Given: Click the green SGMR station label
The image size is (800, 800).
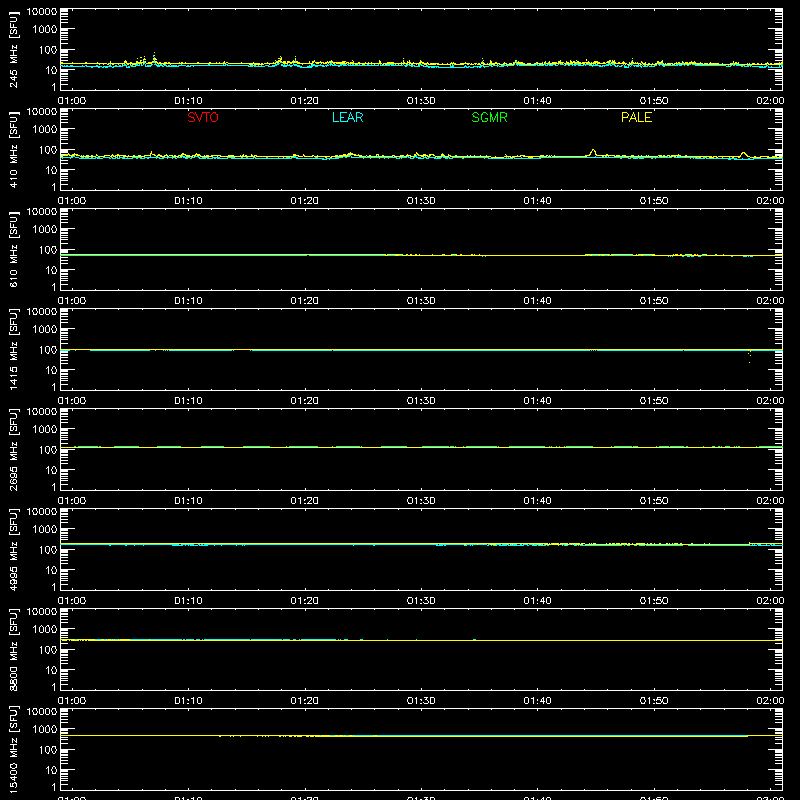Looking at the screenshot, I should (x=489, y=117).
